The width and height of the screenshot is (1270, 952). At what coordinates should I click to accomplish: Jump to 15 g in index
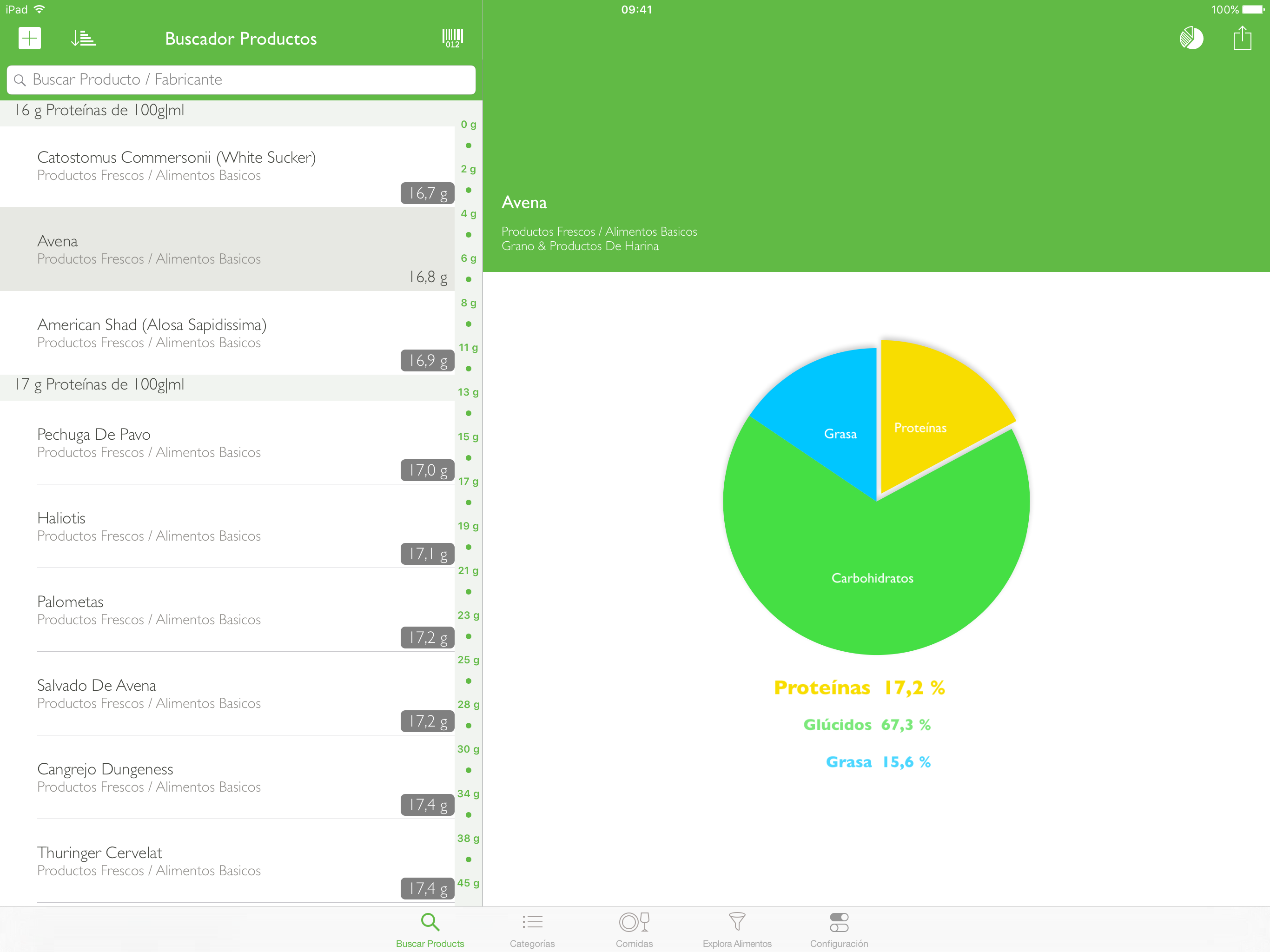(x=469, y=437)
